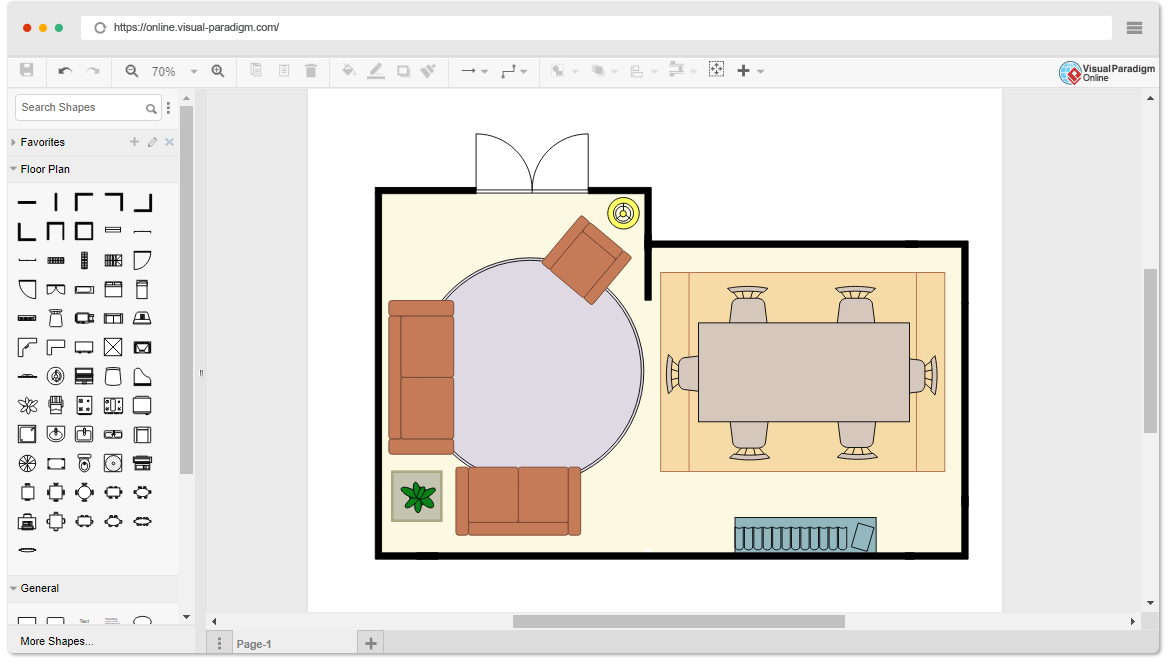
Task: Add a new page with plus button
Action: tap(371, 643)
